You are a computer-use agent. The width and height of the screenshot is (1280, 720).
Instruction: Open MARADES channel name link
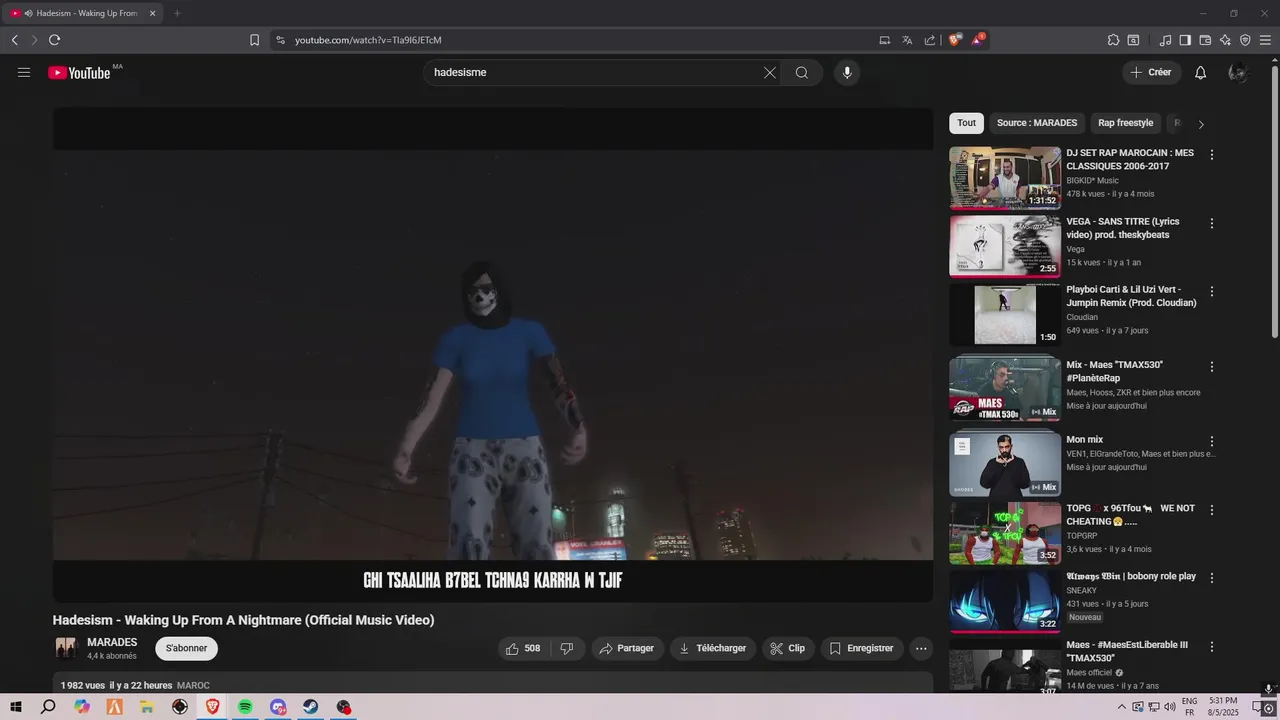[112, 642]
